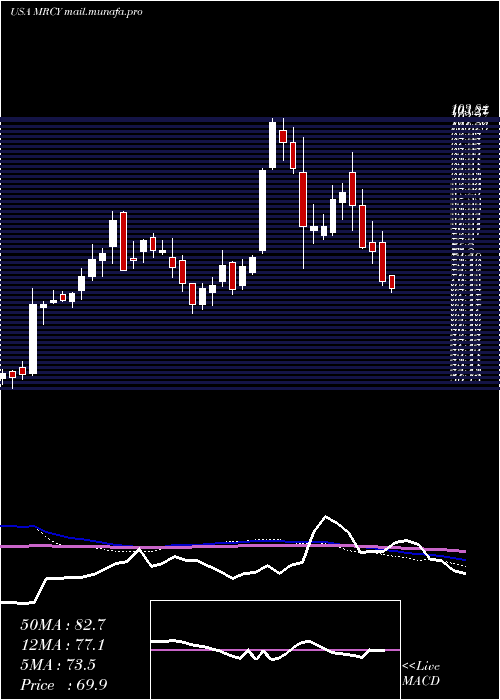Click the 'USA MRCY mail.munafa.pro' header text
The width and height of the screenshot is (500, 700).
(76, 12)
